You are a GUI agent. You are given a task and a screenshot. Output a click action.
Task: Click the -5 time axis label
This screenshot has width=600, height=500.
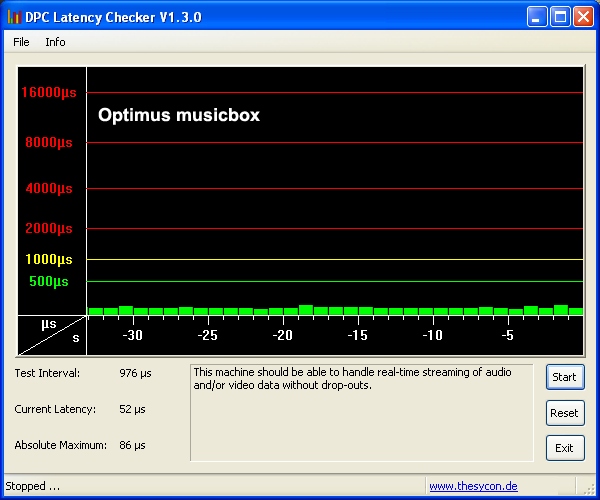[507, 335]
